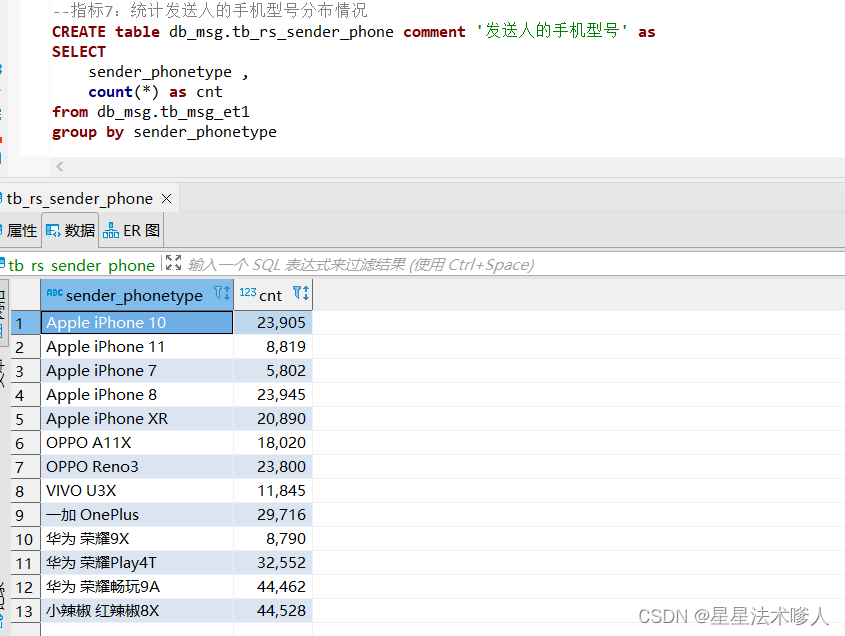845x636 pixels.
Task: Select cnt value 23,905
Action: click(x=273, y=323)
